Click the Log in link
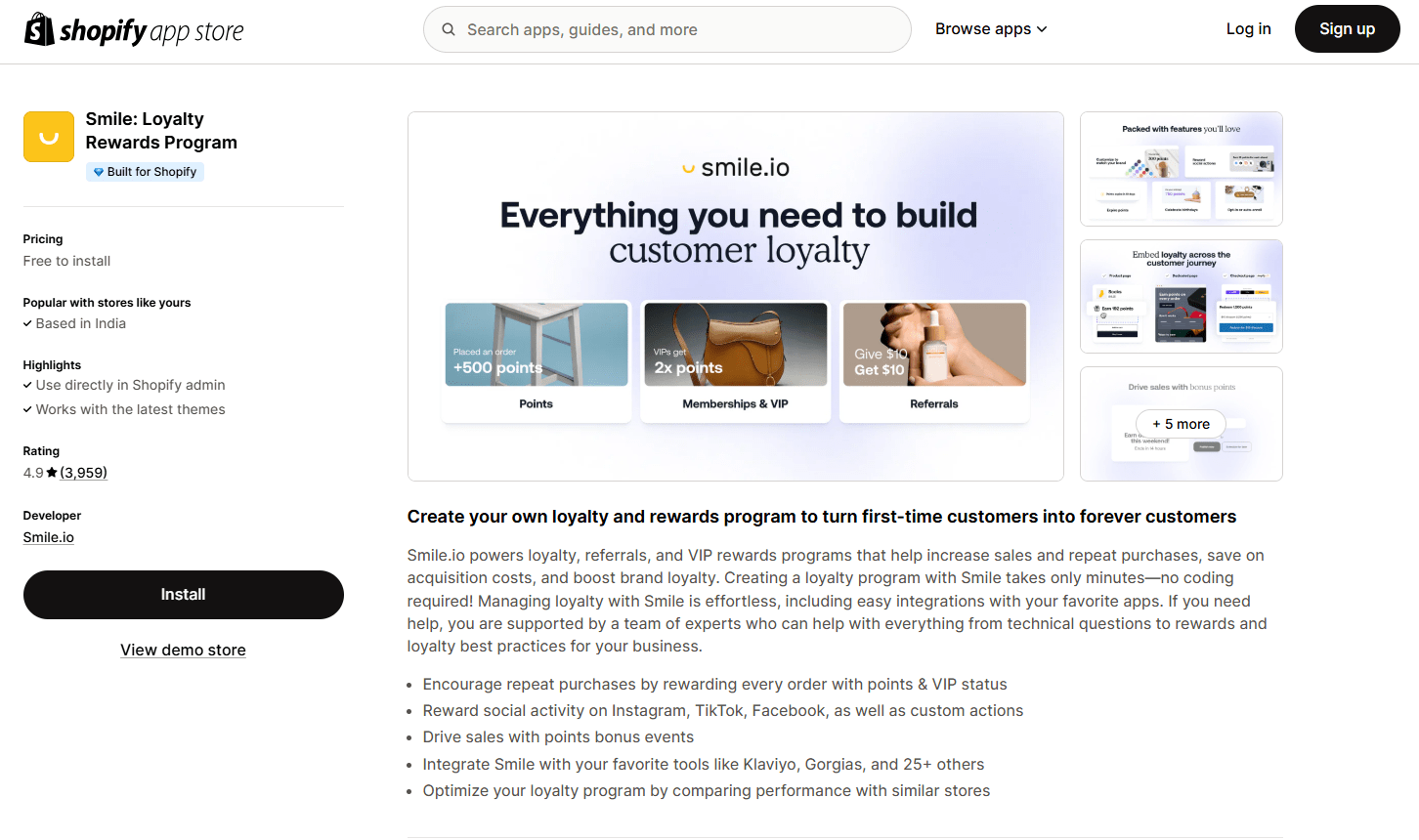This screenshot has width=1419, height=840. tap(1249, 29)
